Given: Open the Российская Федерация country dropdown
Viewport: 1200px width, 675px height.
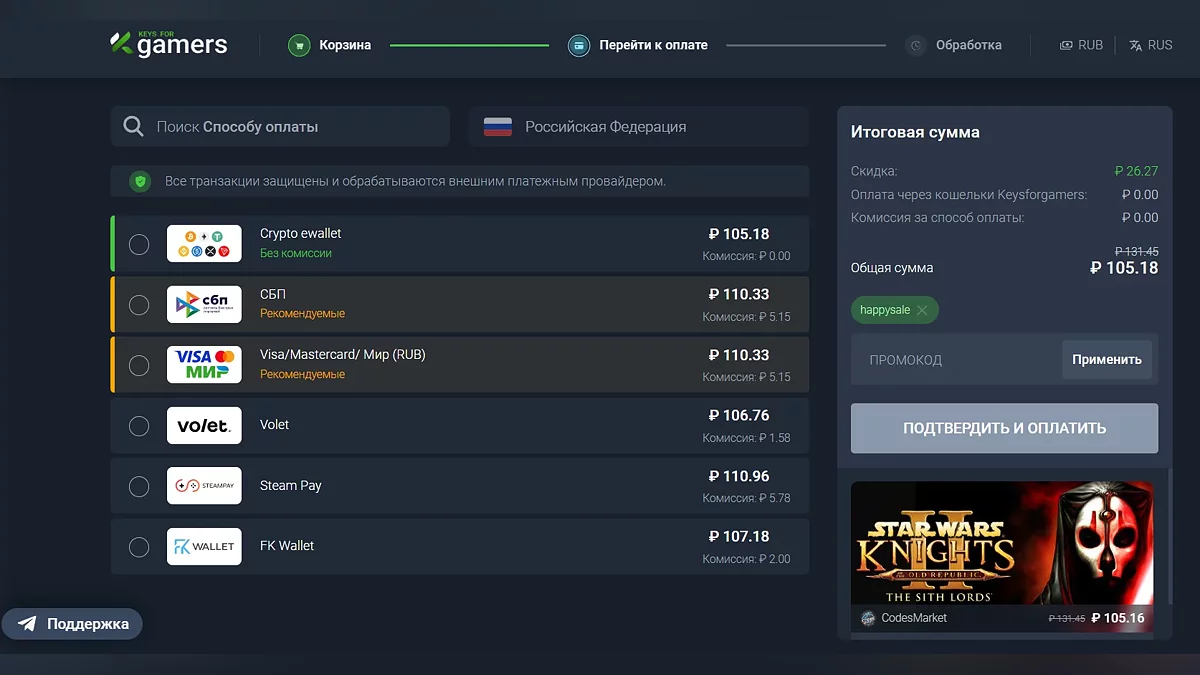Looking at the screenshot, I should point(639,127).
